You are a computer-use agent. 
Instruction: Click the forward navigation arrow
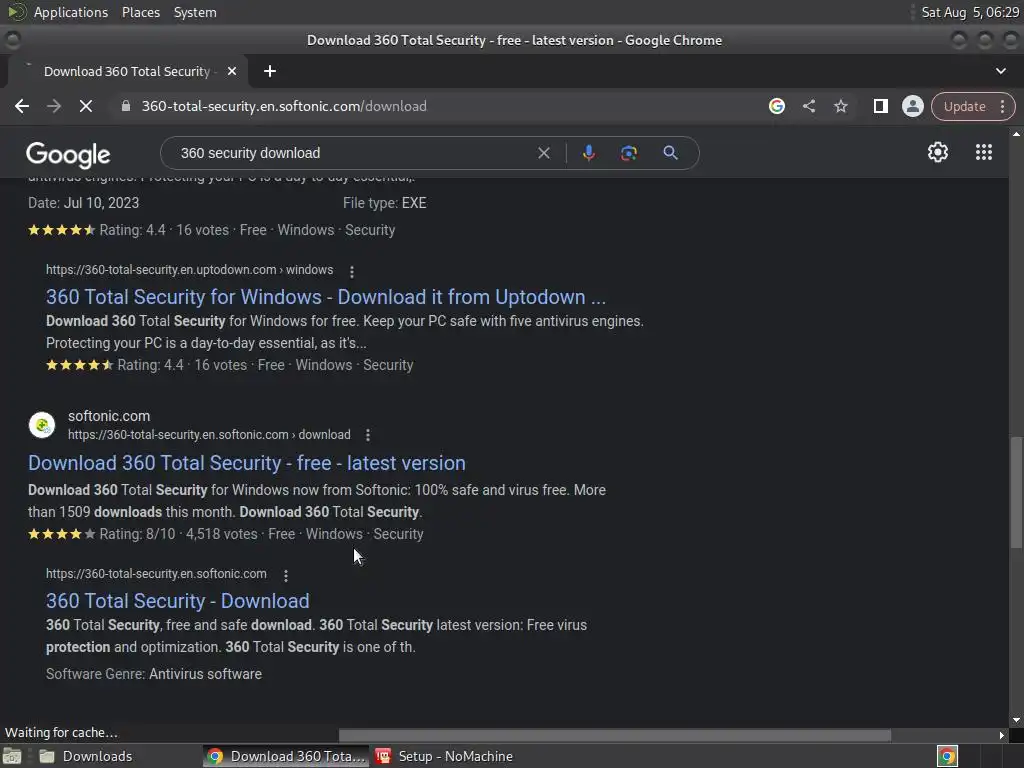(x=54, y=106)
